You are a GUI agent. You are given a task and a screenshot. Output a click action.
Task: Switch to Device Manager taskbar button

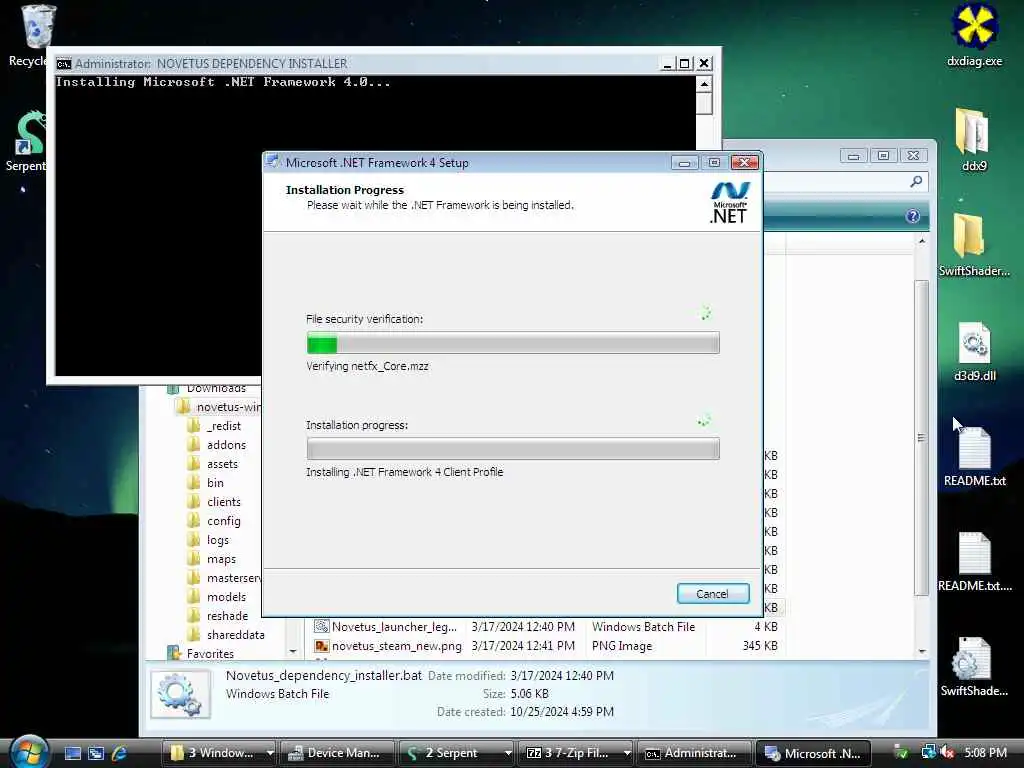tap(337, 753)
